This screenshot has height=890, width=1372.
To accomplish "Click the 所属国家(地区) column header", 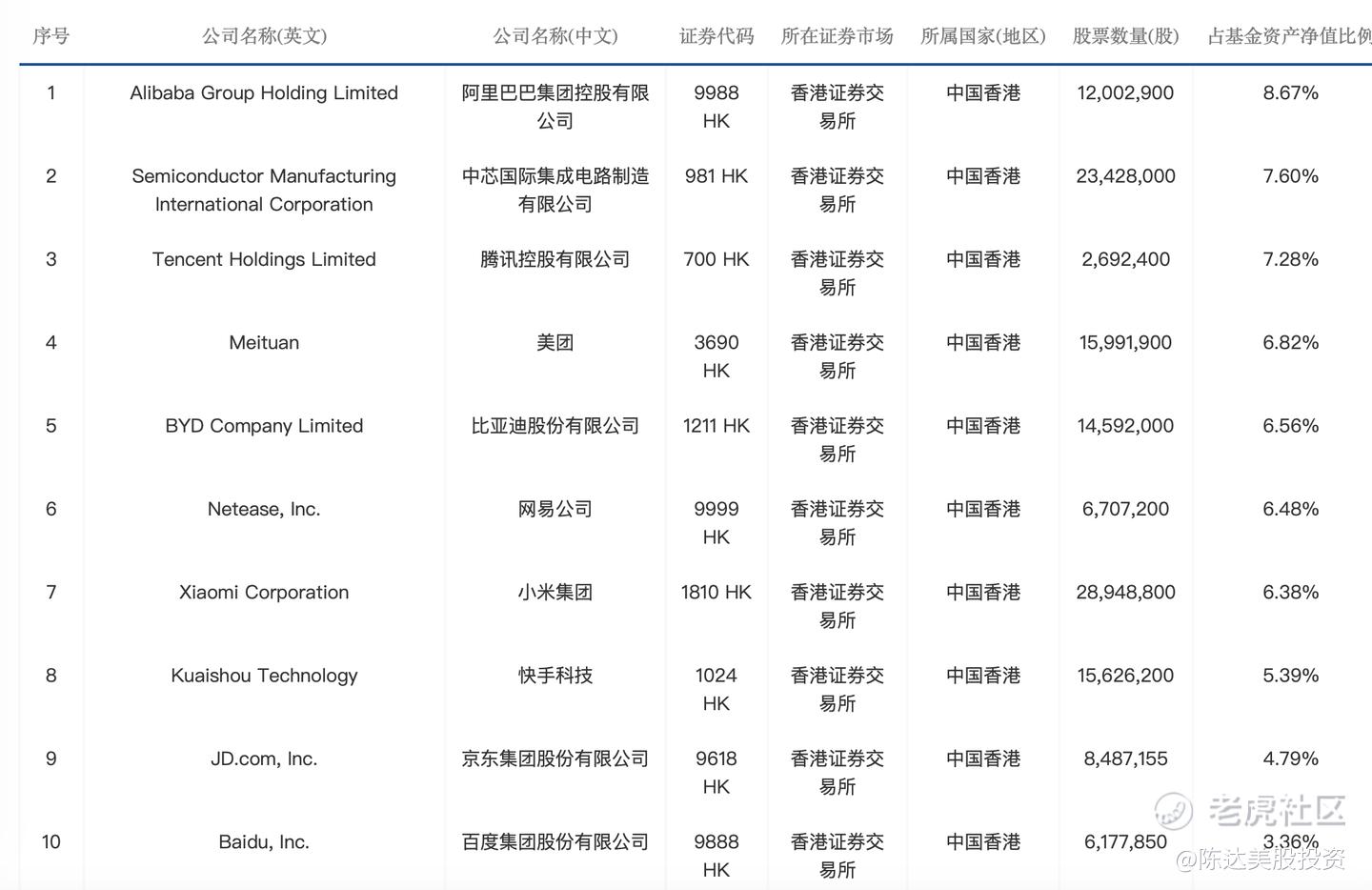I will click(x=983, y=36).
